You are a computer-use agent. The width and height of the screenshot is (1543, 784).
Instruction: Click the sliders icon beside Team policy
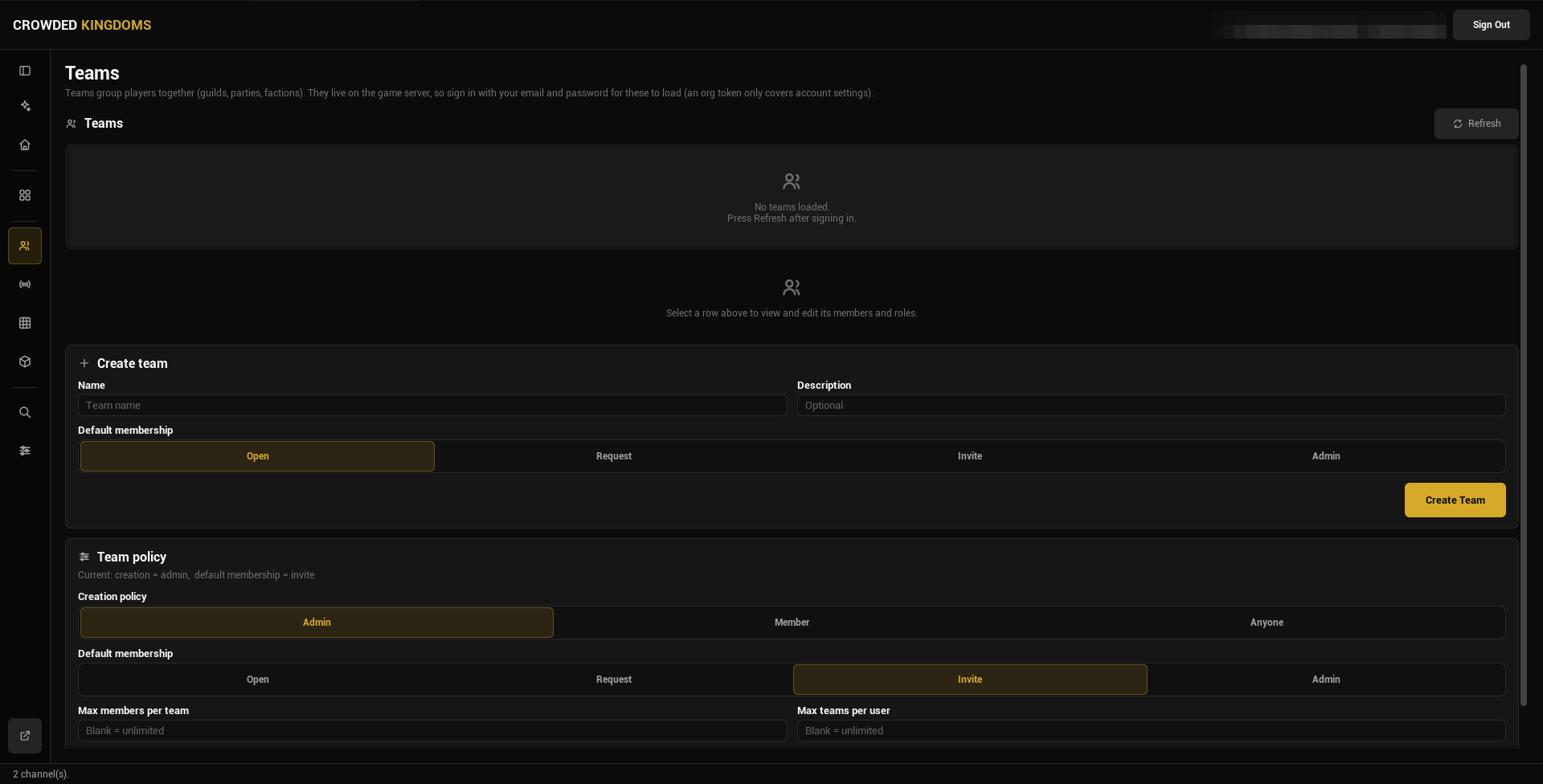pyautogui.click(x=84, y=557)
